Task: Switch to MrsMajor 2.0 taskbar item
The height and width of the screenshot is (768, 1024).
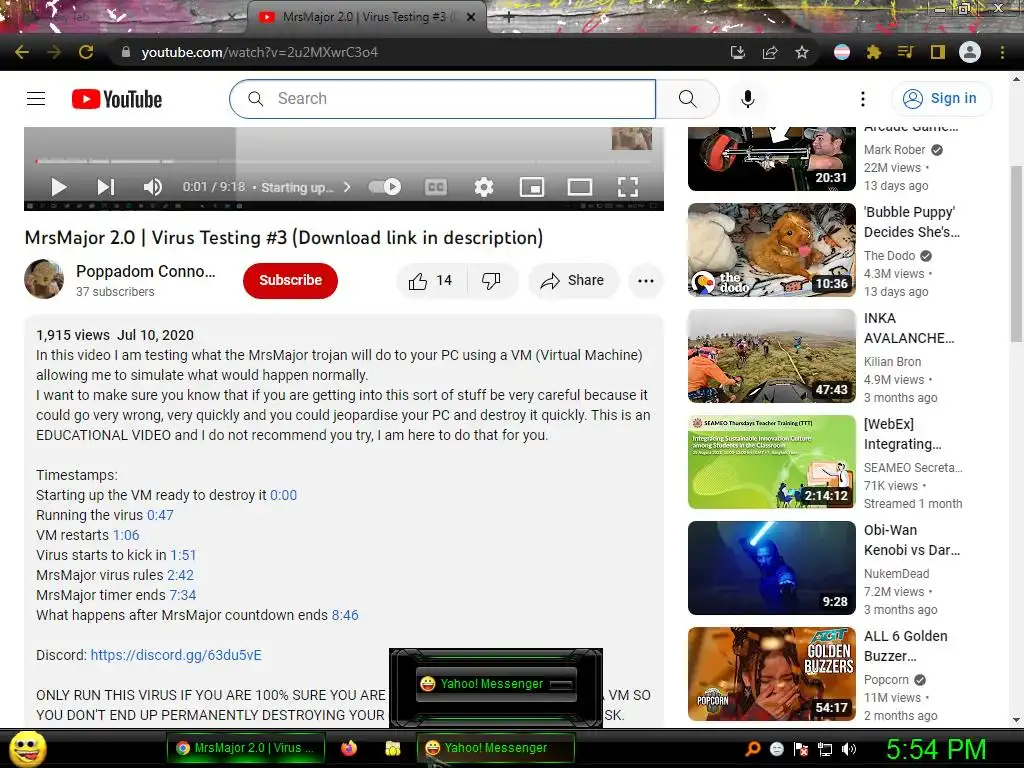Action: pos(246,748)
